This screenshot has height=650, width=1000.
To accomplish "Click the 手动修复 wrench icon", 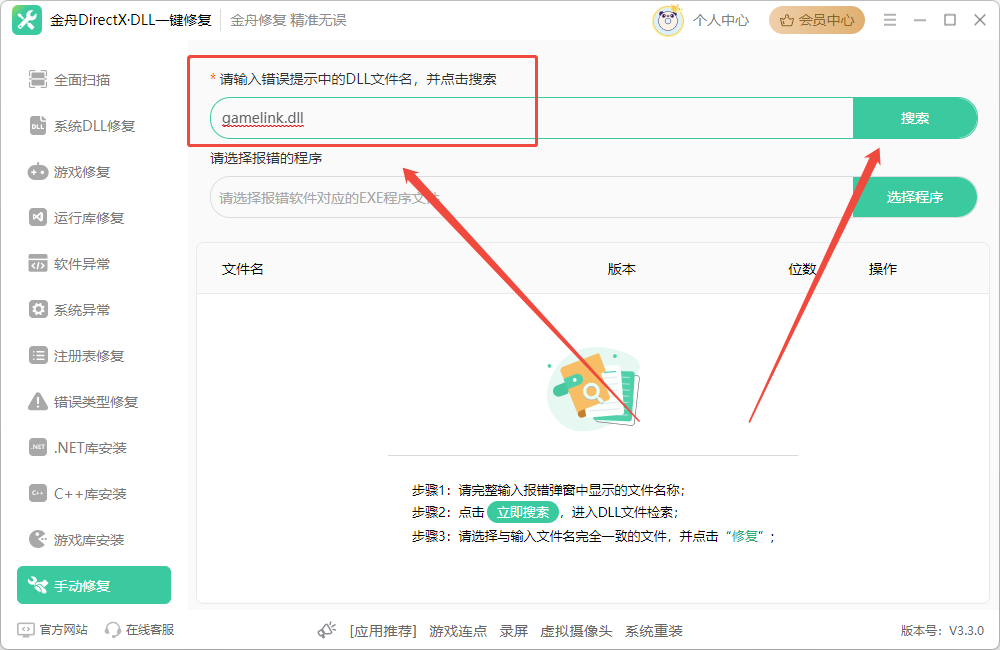I will click(x=38, y=585).
